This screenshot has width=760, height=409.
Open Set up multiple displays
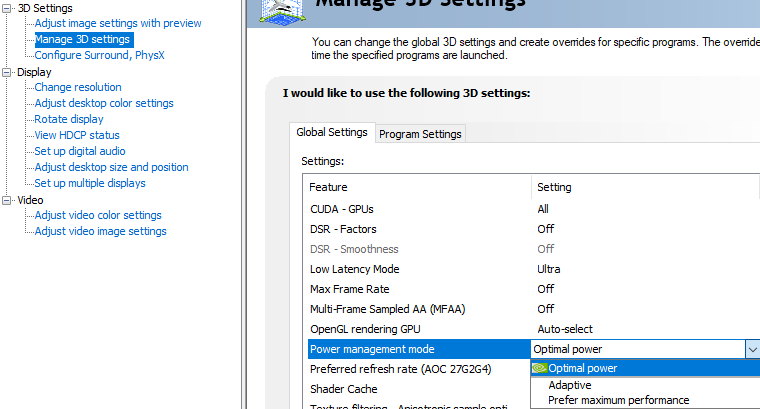(90, 183)
